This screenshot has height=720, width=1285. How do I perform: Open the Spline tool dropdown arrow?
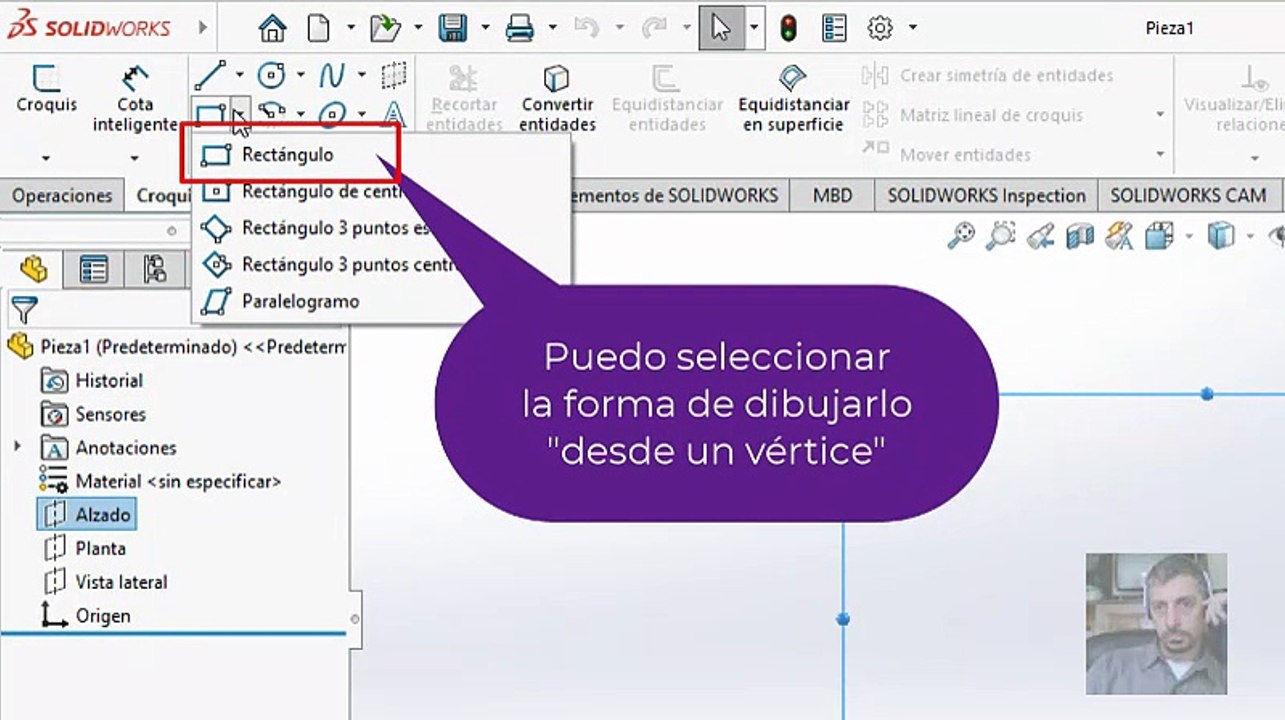362,75
